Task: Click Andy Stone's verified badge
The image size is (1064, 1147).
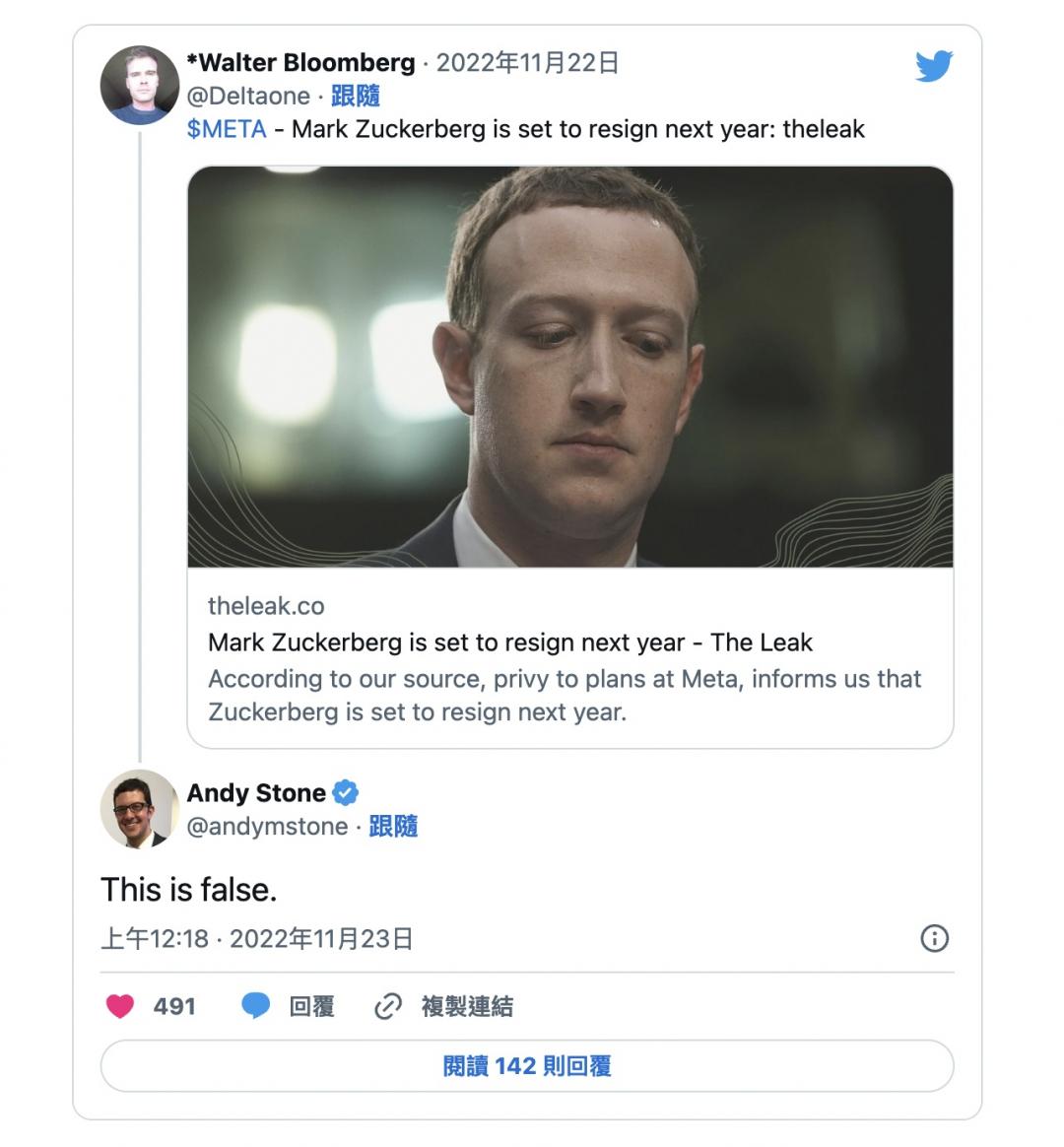Action: point(345,792)
